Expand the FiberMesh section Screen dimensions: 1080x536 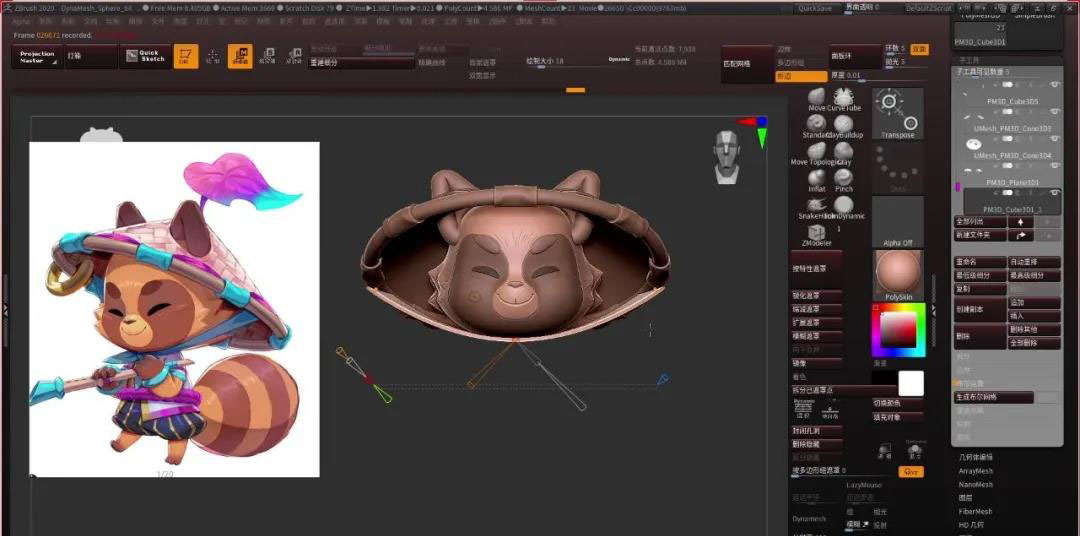click(x=975, y=512)
